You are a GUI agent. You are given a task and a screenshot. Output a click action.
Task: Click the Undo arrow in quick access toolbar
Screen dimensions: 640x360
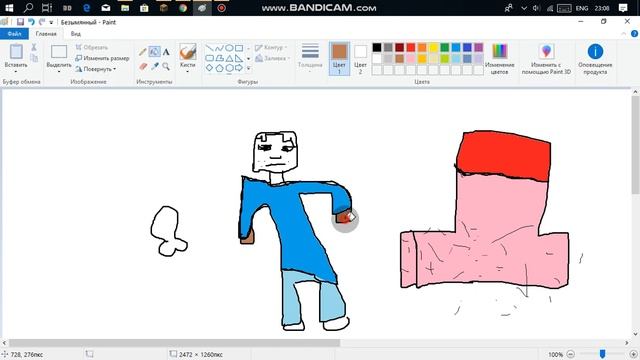[x=31, y=22]
